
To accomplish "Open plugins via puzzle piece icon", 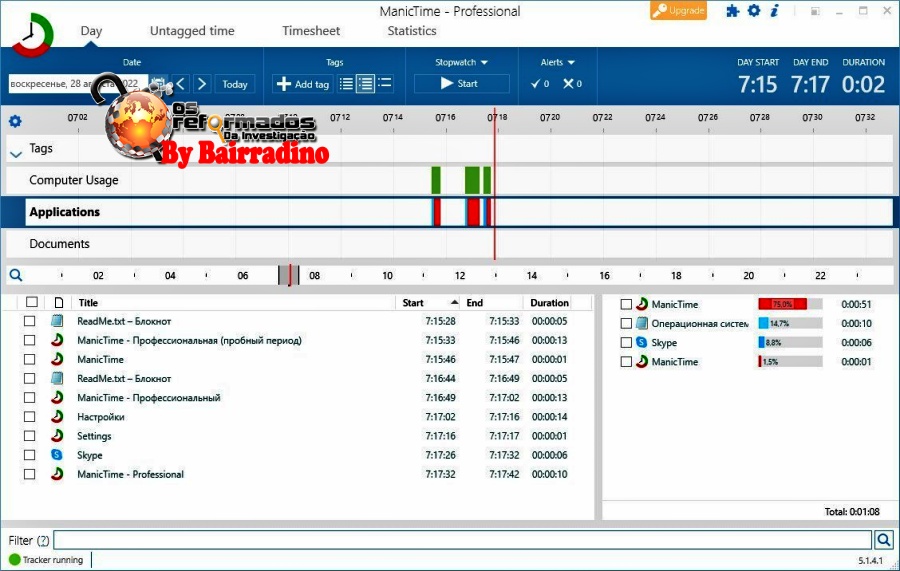I will 732,11.
